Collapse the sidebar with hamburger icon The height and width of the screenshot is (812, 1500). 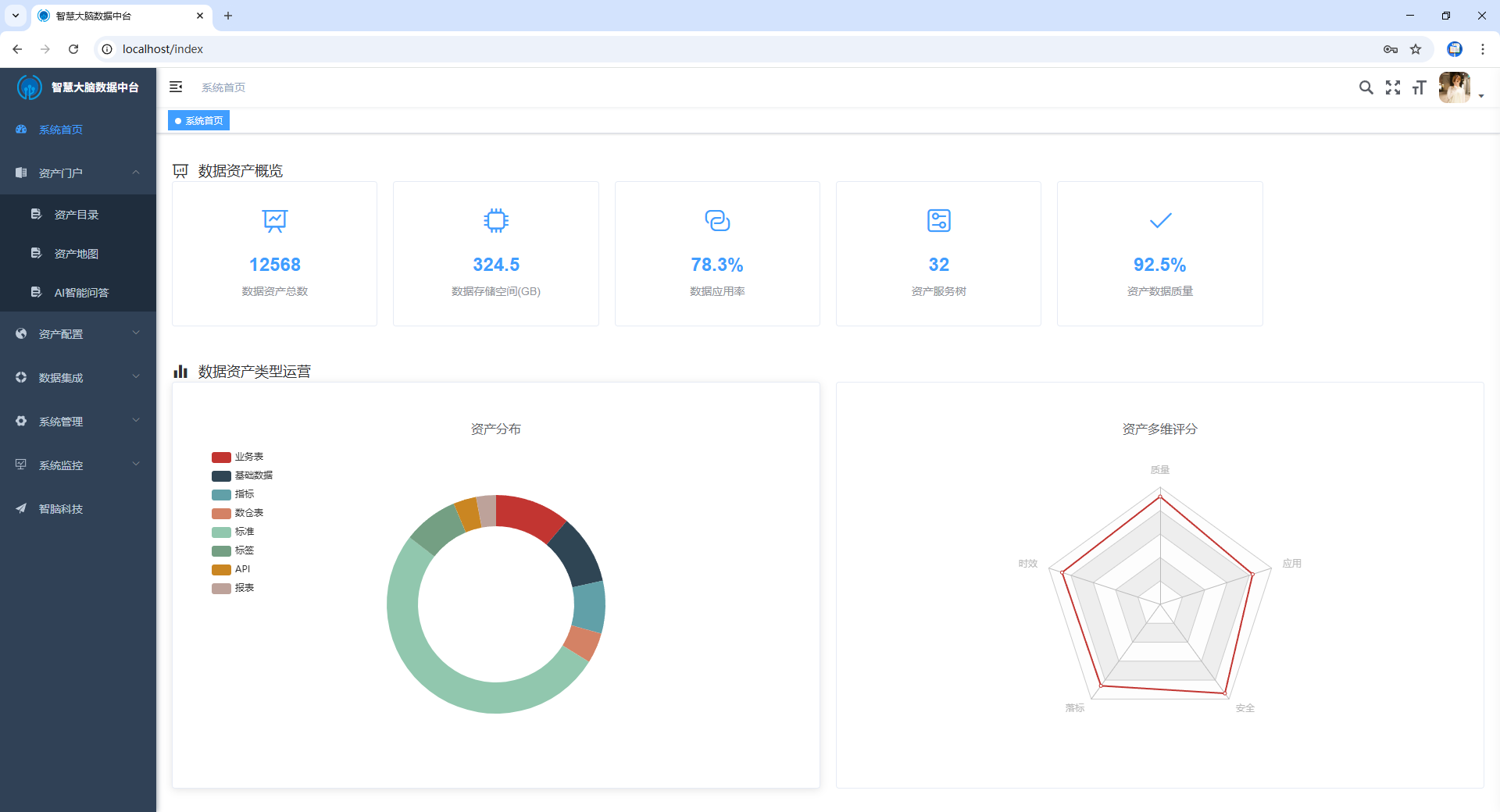point(176,87)
